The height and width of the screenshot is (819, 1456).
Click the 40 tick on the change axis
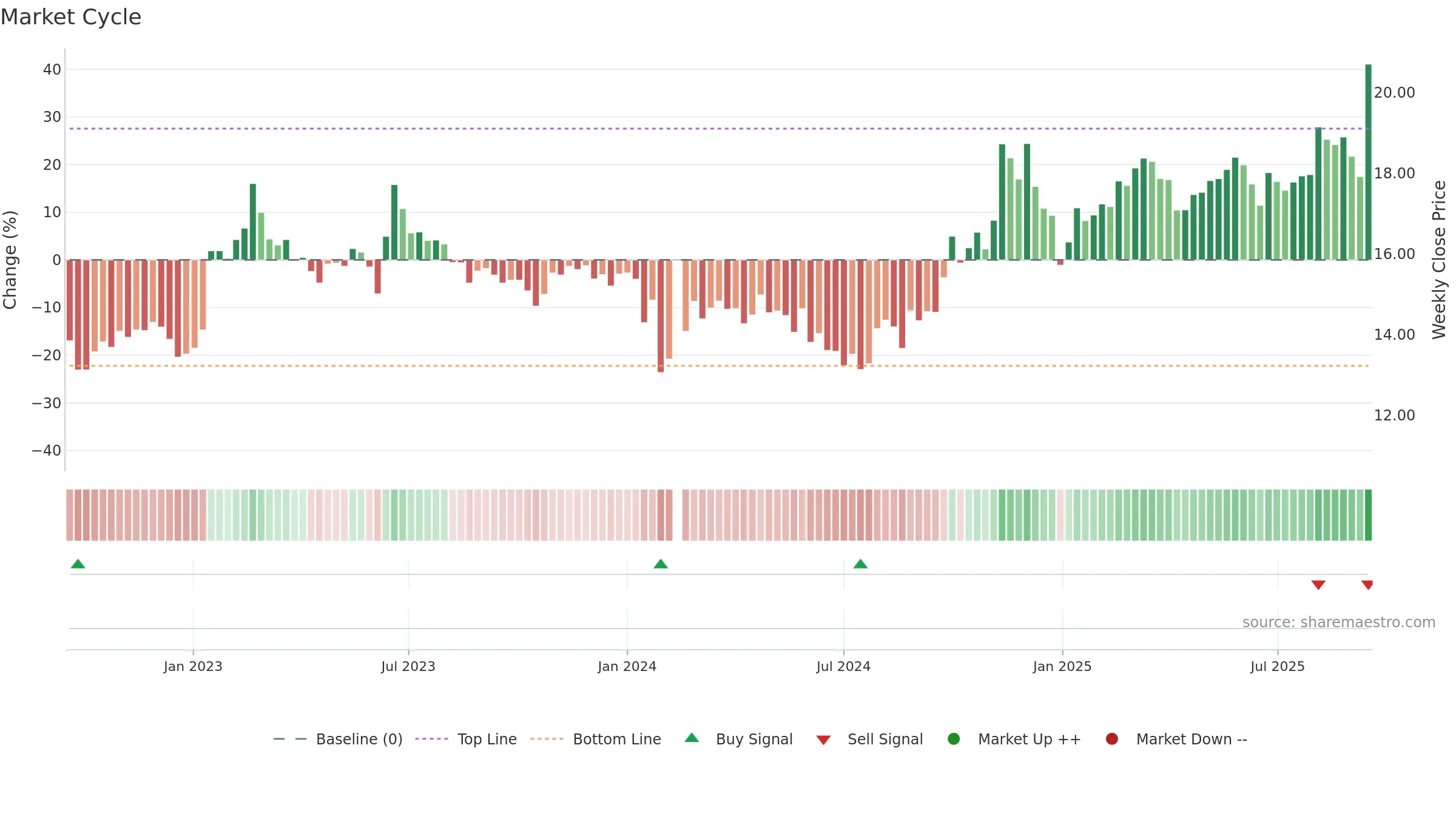pyautogui.click(x=52, y=69)
